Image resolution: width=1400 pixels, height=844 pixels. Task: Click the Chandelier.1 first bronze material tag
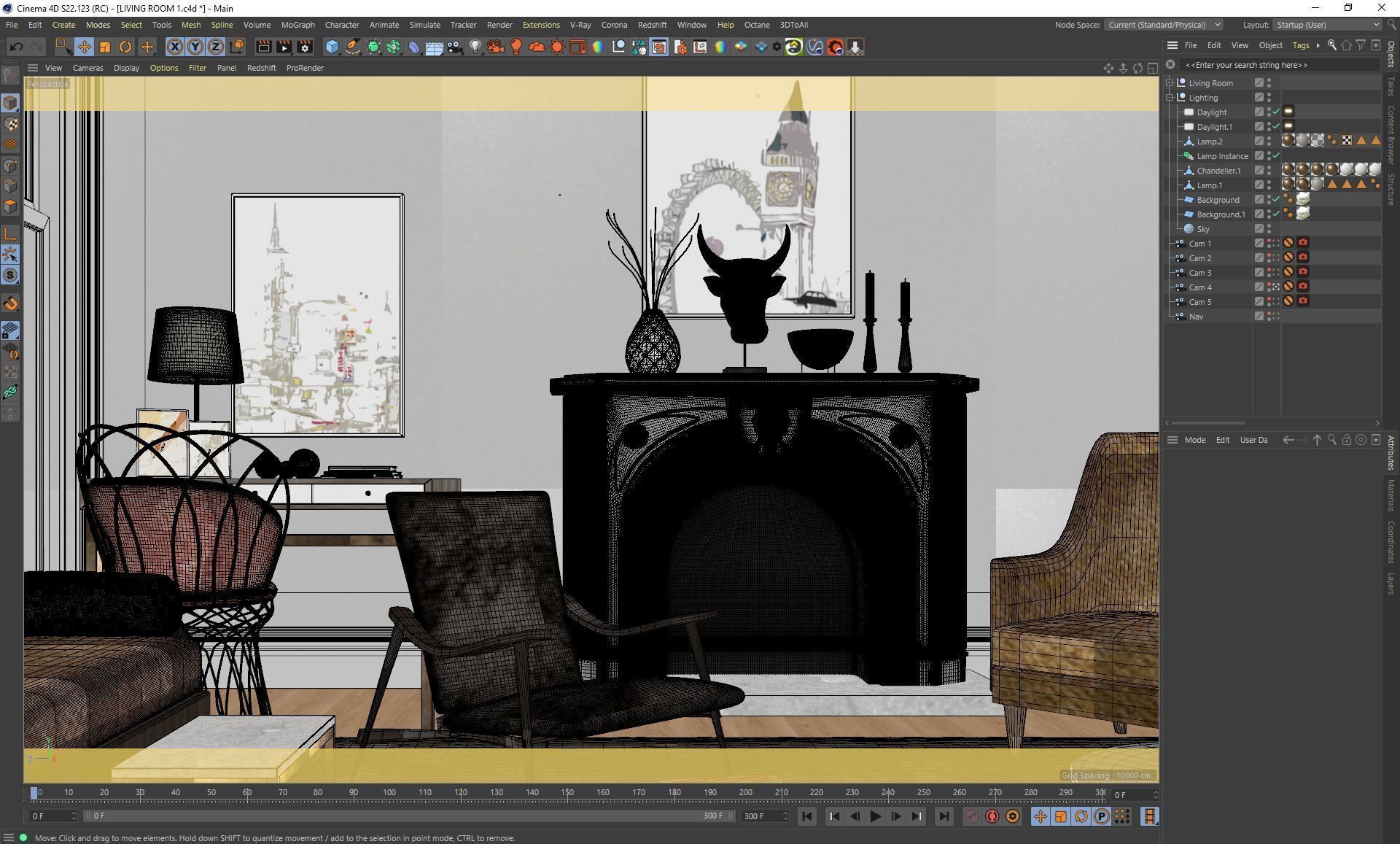pos(1288,170)
